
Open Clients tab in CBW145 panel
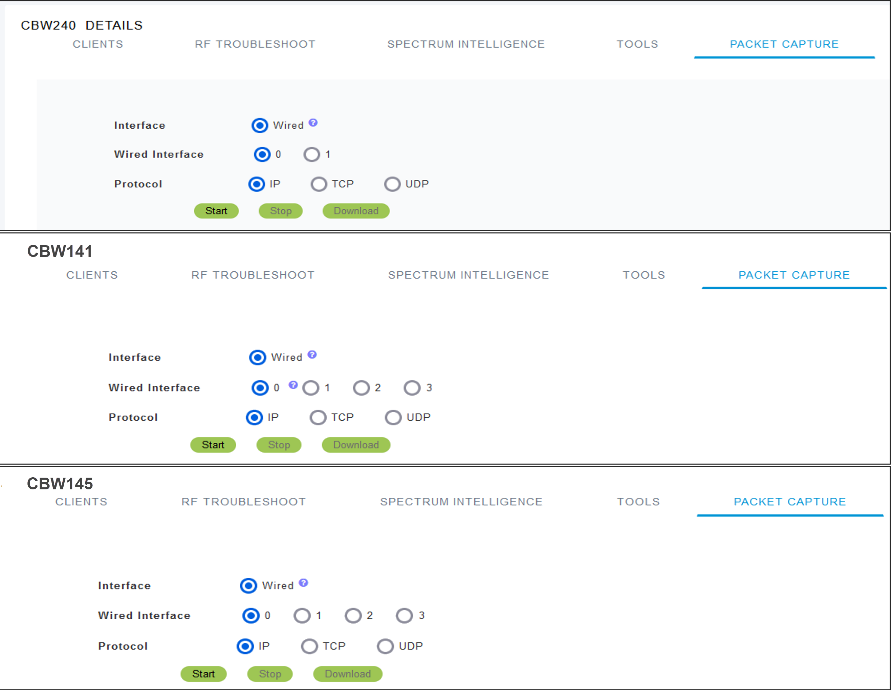click(81, 502)
